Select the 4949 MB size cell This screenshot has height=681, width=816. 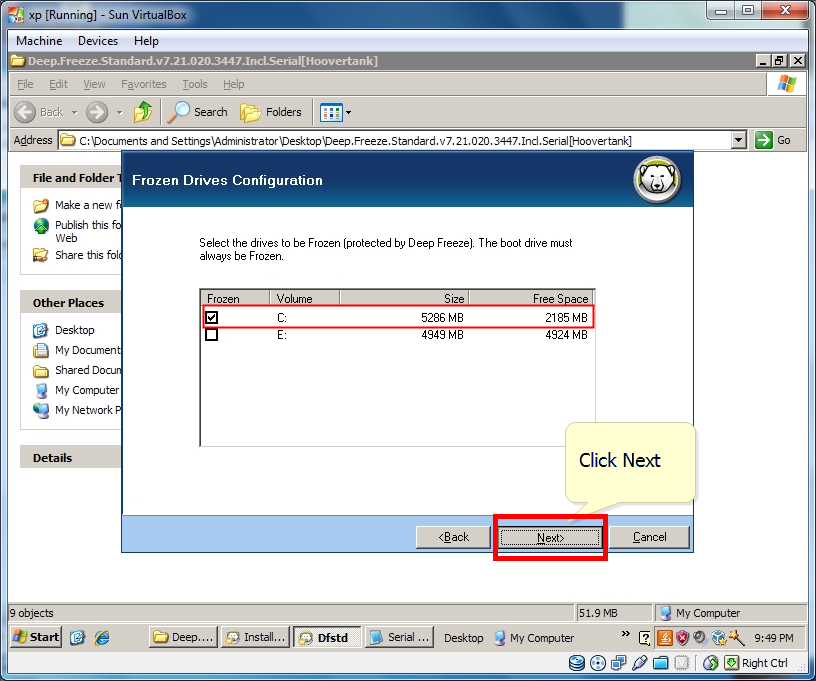click(x=442, y=335)
